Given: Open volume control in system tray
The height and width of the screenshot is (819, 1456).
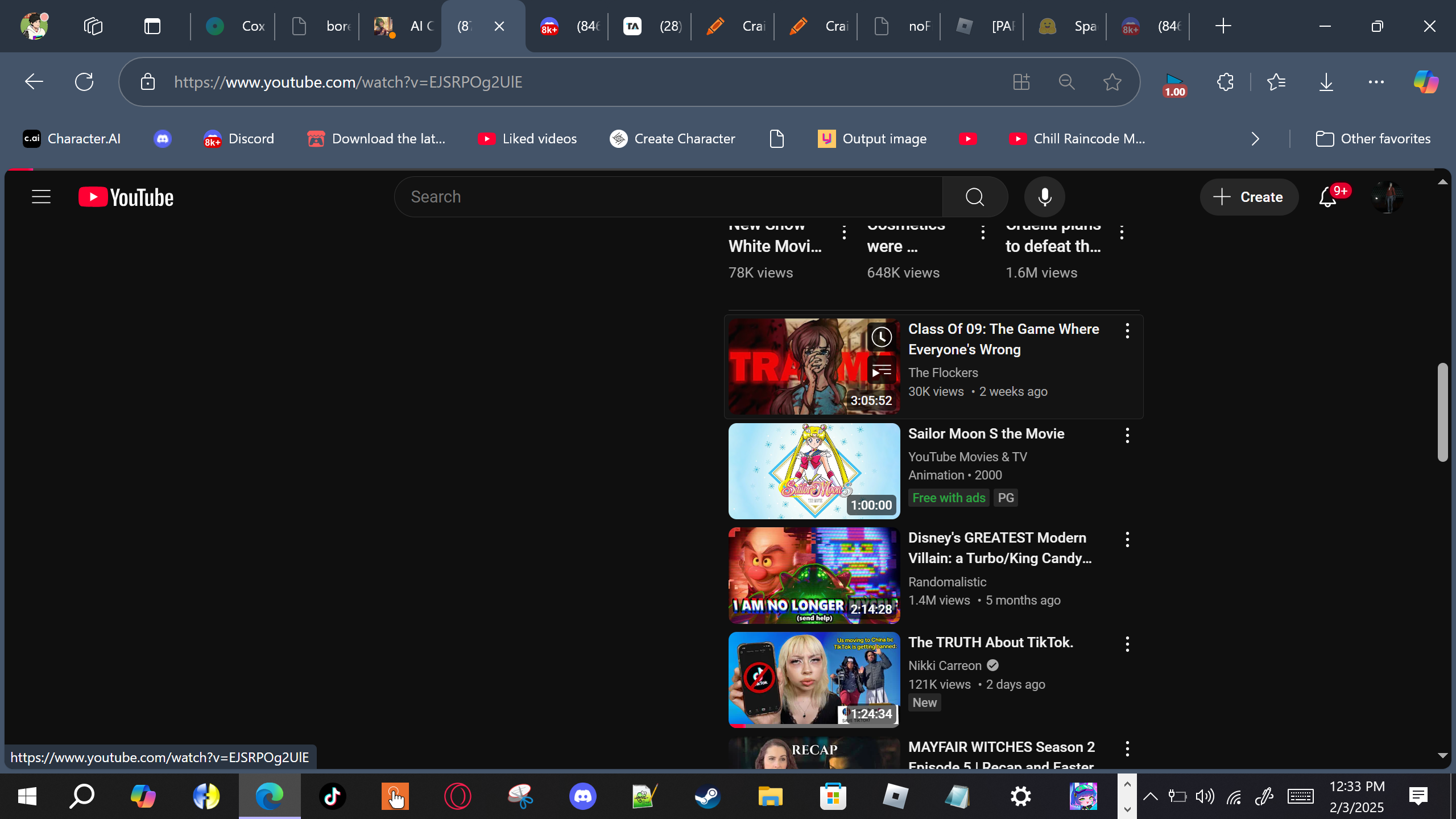Looking at the screenshot, I should [1205, 796].
